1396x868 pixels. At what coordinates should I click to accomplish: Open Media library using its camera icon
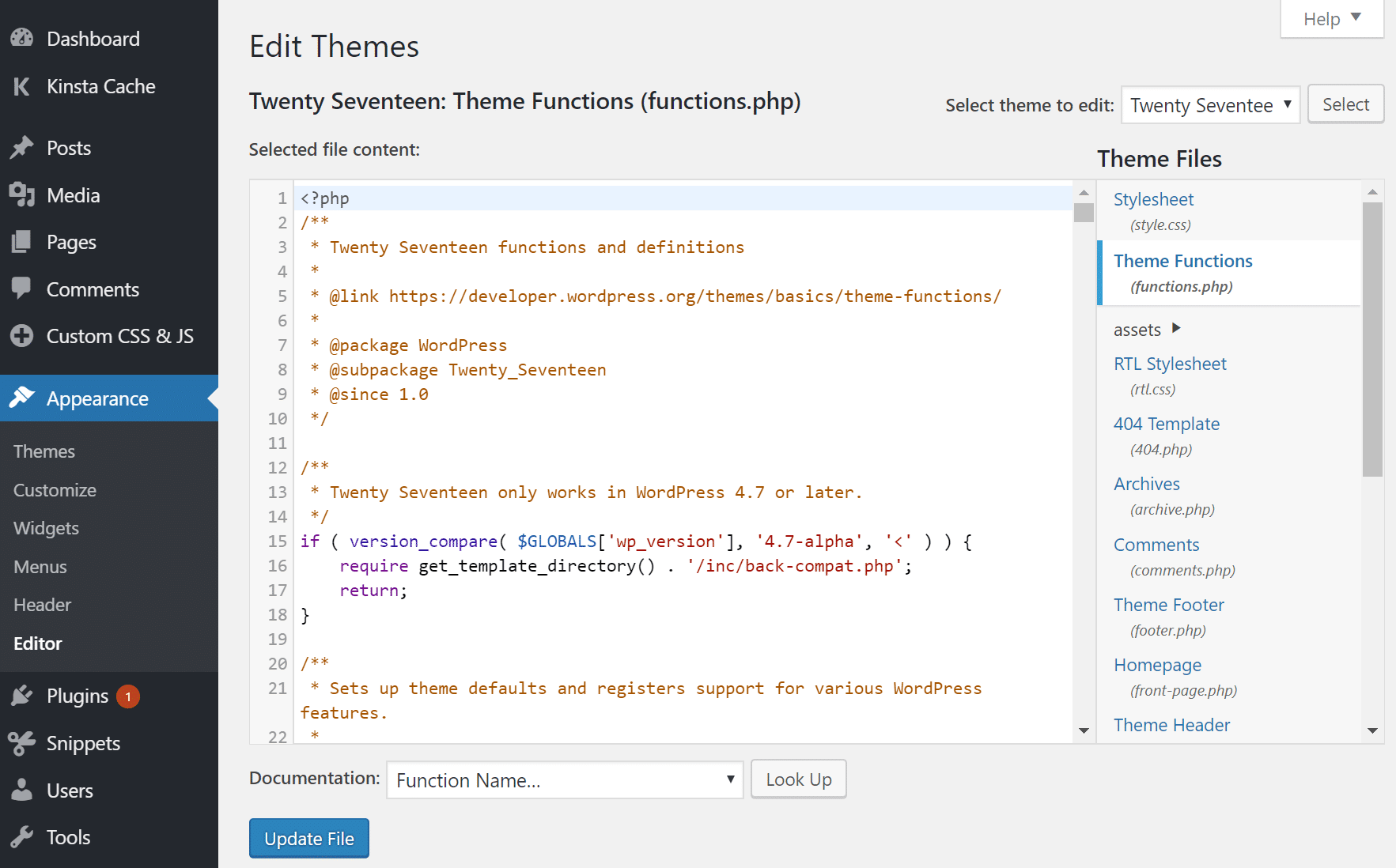pyautogui.click(x=21, y=194)
